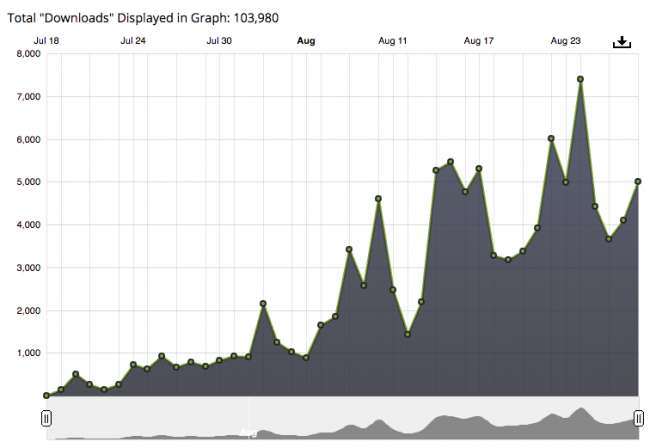650x448 pixels.
Task: Click the bold 'Aug' axis label
Action: tap(306, 41)
